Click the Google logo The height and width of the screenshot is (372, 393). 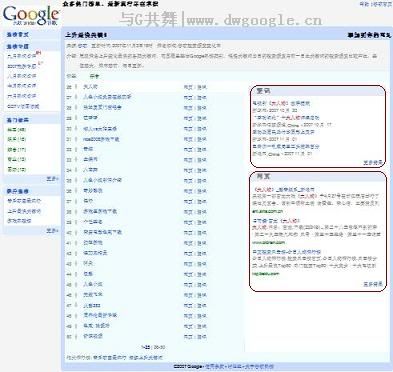pos(31,16)
